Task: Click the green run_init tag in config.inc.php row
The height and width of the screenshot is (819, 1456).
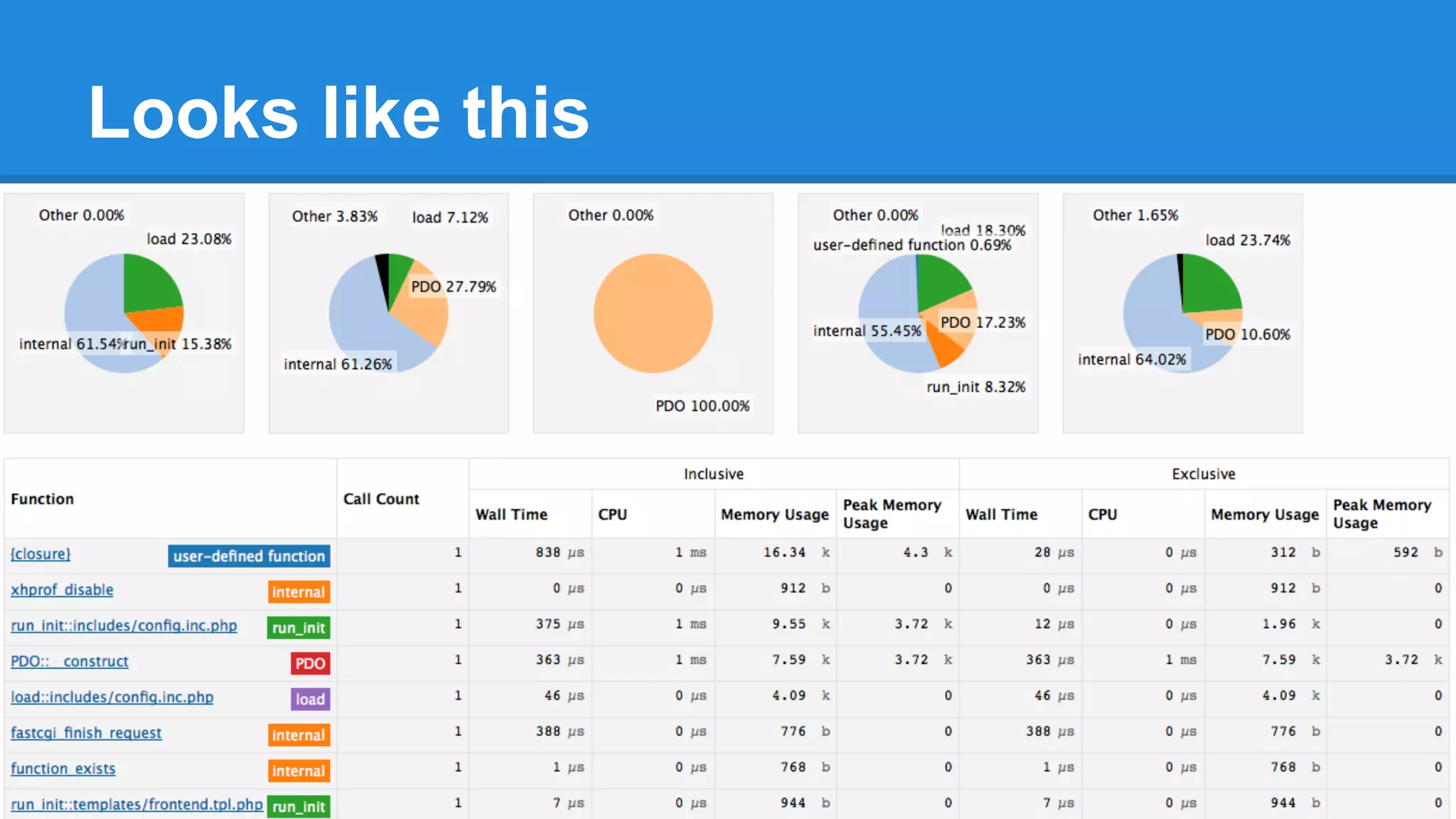Action: [299, 628]
